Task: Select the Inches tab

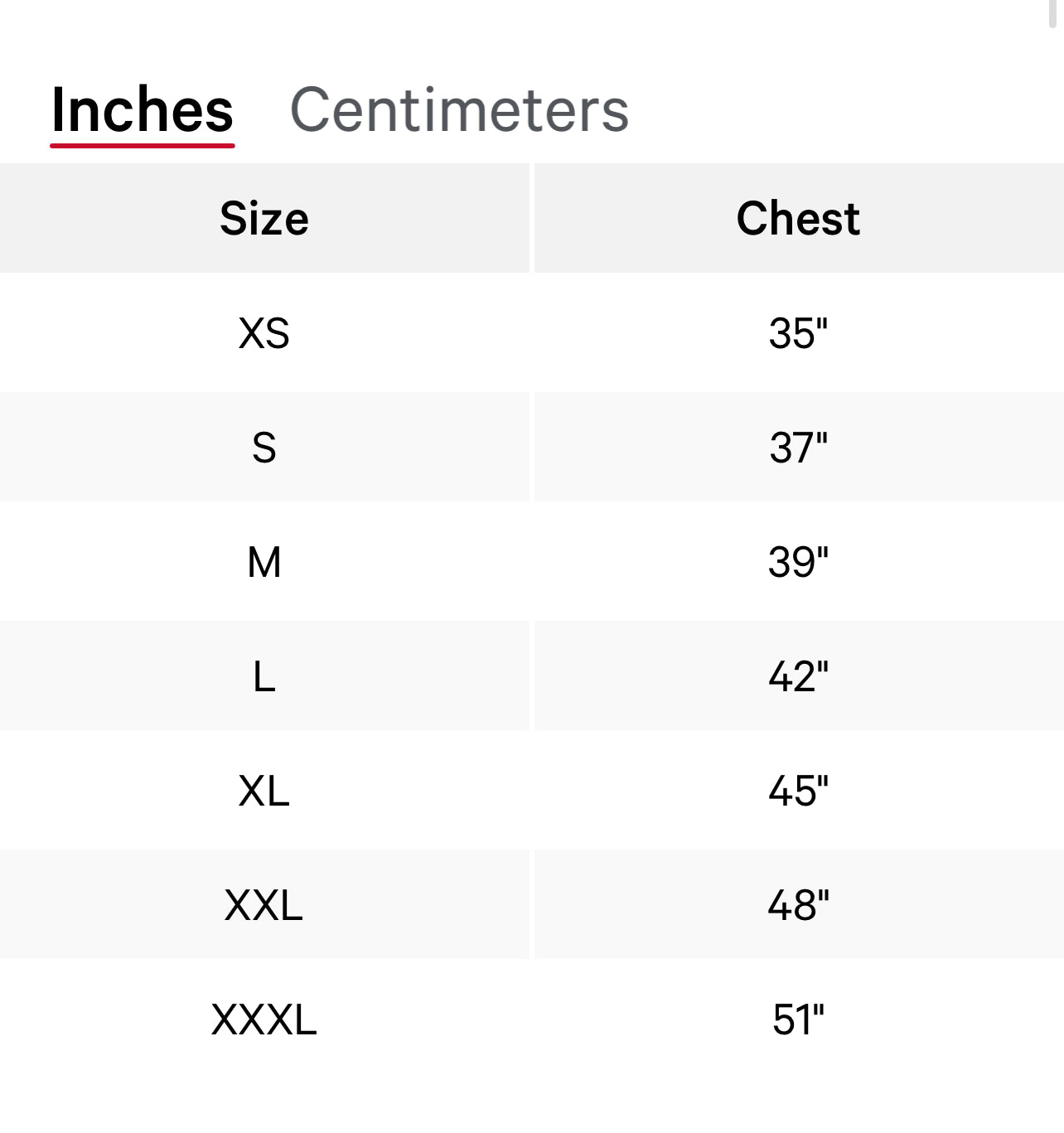Action: click(143, 110)
